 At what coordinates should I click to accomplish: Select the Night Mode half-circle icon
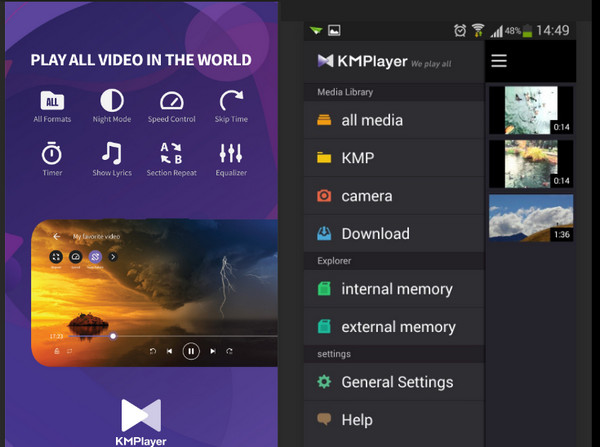pos(112,101)
